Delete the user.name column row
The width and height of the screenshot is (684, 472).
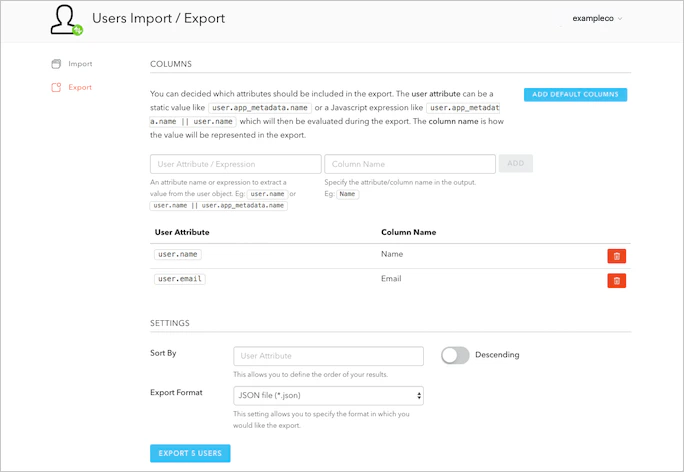tap(616, 256)
